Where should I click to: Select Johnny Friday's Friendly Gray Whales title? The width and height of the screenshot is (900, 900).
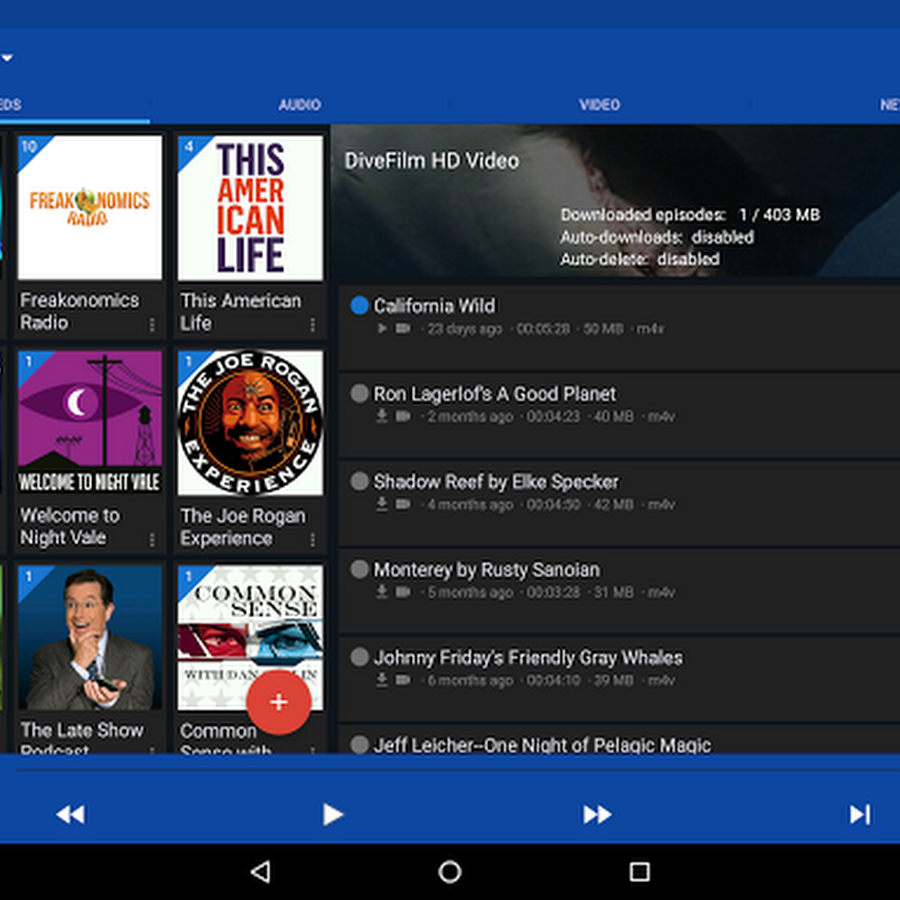click(528, 657)
